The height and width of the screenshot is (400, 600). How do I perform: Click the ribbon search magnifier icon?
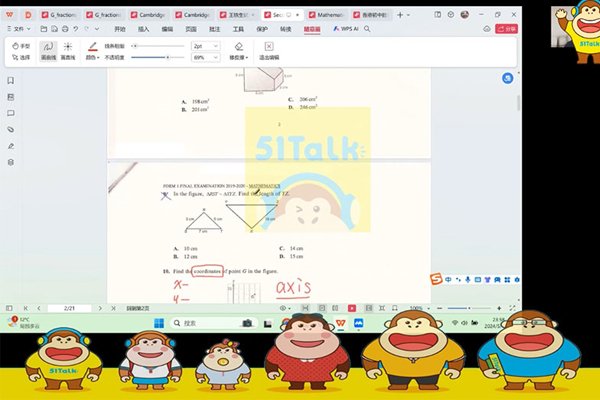[x=367, y=29]
